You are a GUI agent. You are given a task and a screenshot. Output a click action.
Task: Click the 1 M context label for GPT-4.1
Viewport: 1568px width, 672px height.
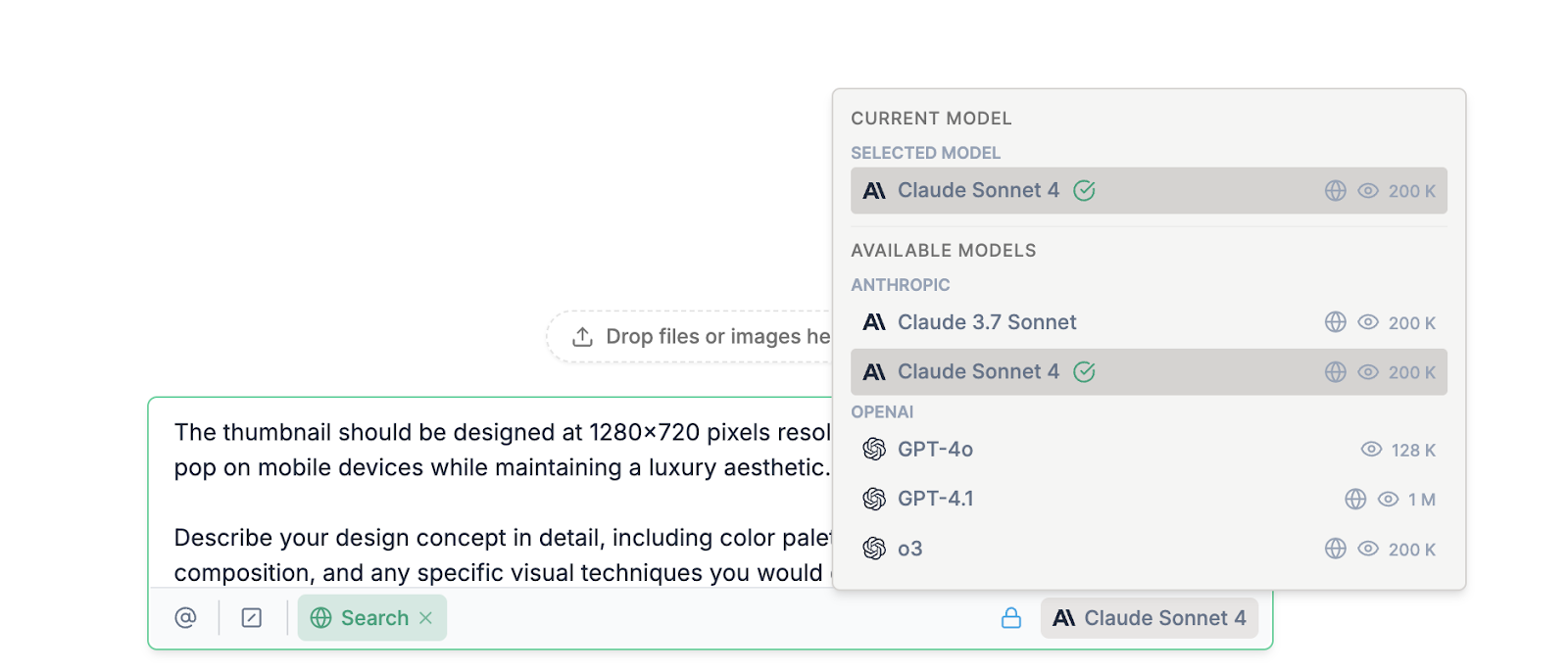tap(1422, 500)
